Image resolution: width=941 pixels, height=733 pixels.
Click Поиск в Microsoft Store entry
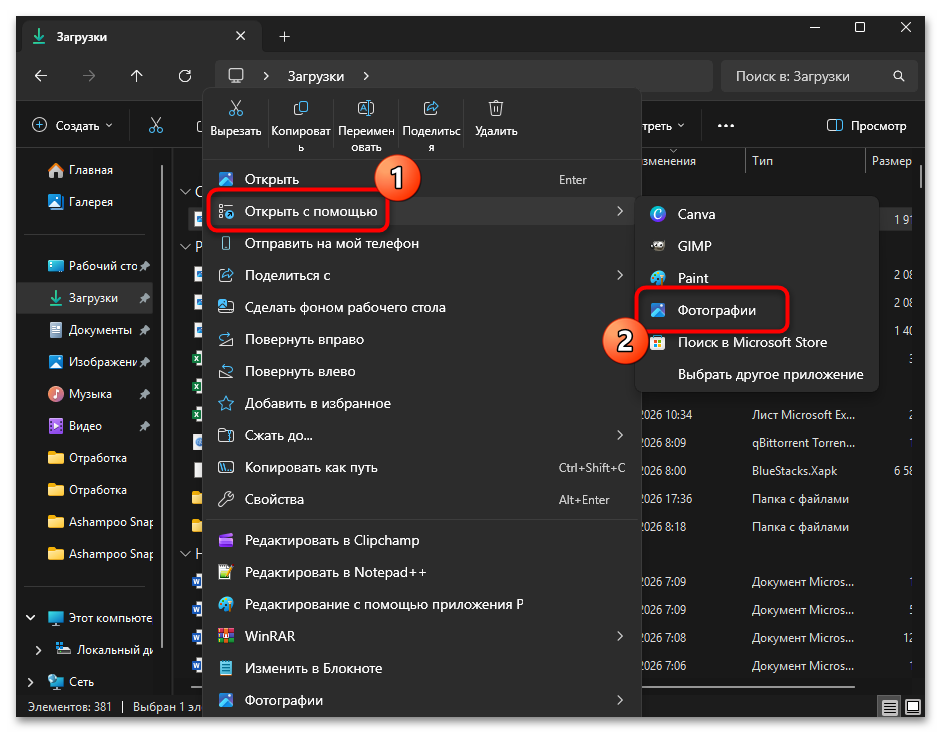click(x=752, y=342)
